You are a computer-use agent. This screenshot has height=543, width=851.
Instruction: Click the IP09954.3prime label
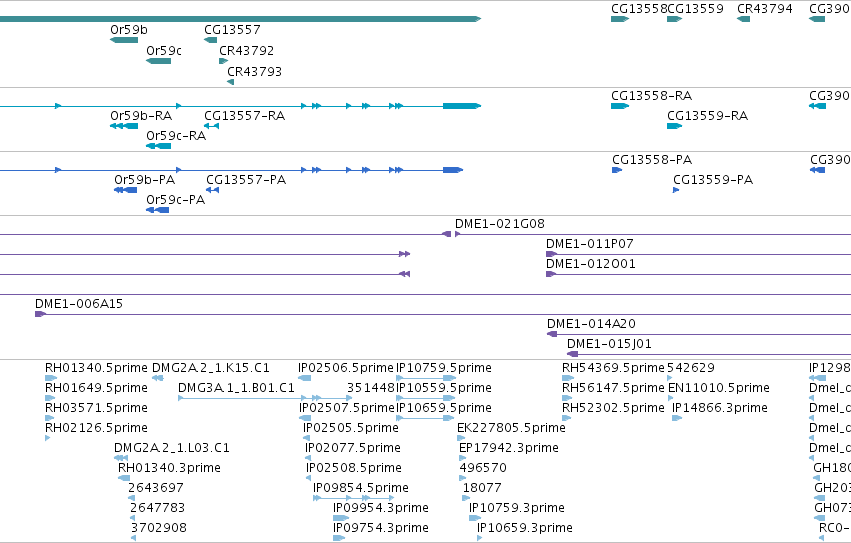381,508
